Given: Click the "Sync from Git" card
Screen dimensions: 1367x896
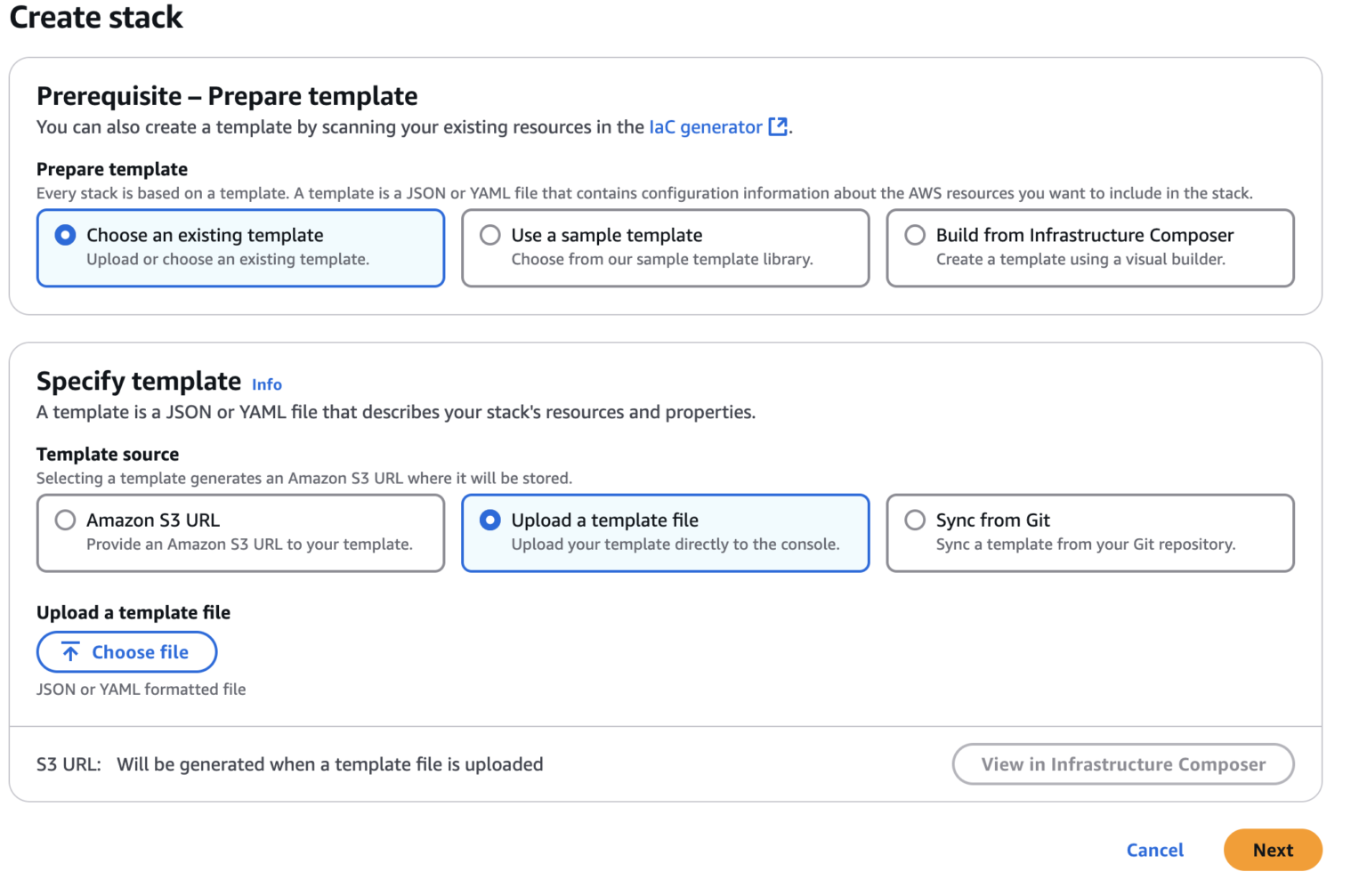Looking at the screenshot, I should (1089, 533).
